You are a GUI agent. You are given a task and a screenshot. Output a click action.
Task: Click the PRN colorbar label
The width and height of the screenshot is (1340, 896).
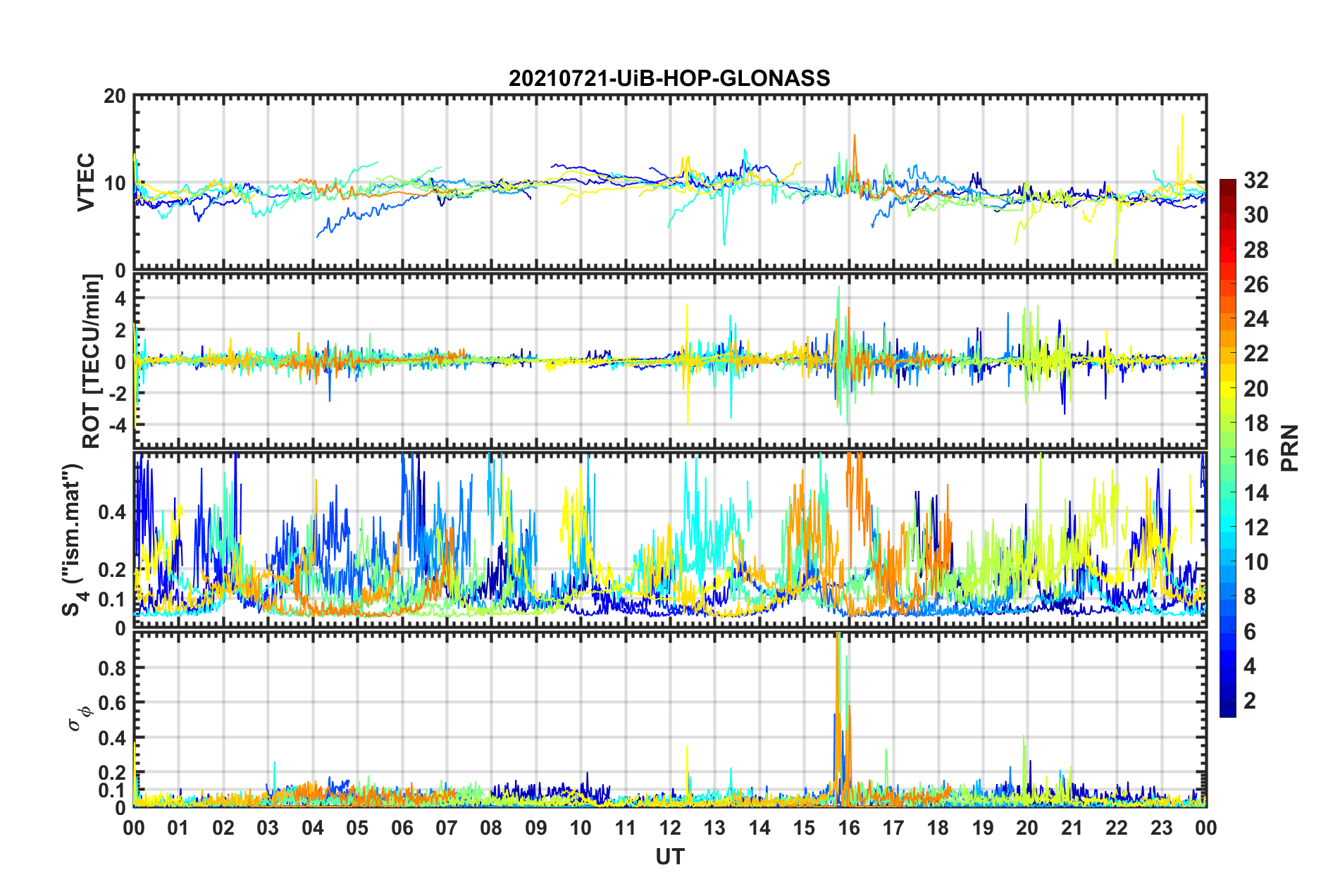coord(1291,448)
